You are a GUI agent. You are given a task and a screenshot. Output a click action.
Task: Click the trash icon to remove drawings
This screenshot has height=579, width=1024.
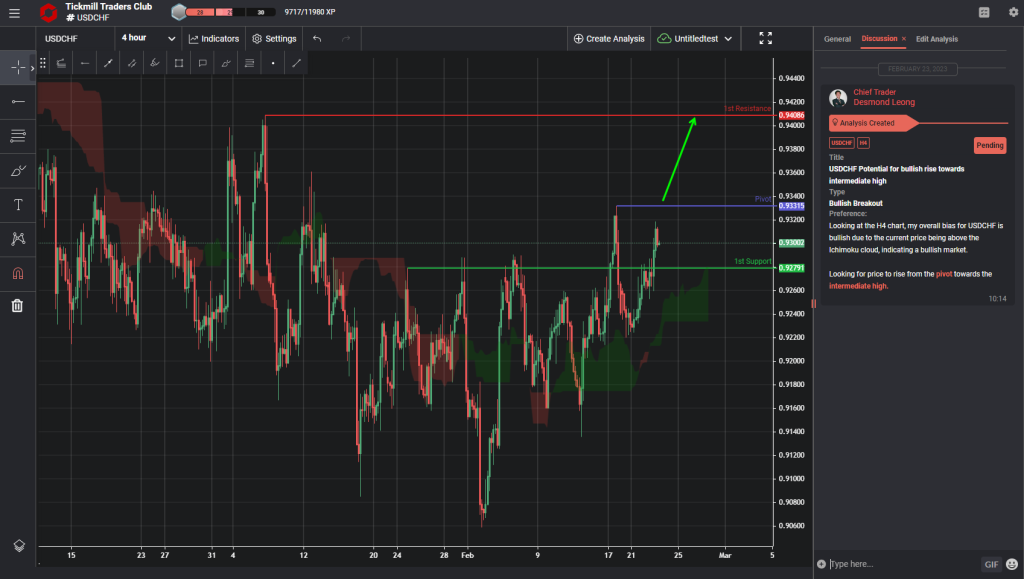pos(17,305)
